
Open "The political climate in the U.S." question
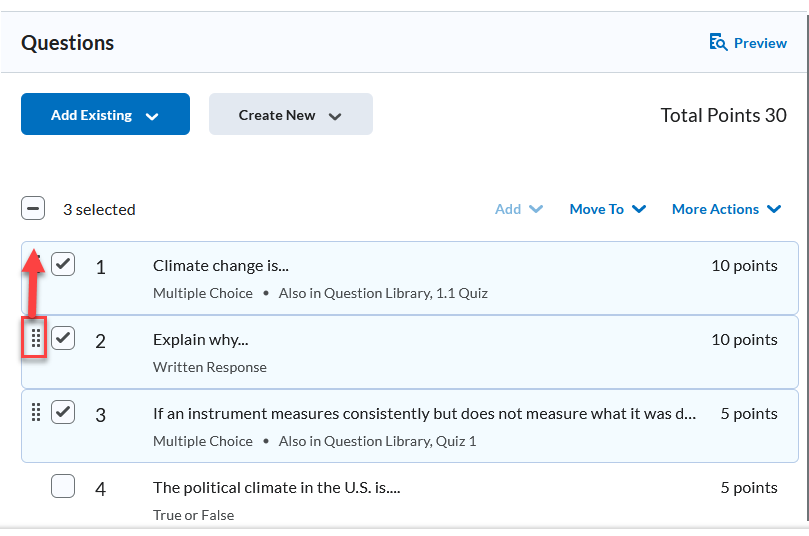[276, 488]
